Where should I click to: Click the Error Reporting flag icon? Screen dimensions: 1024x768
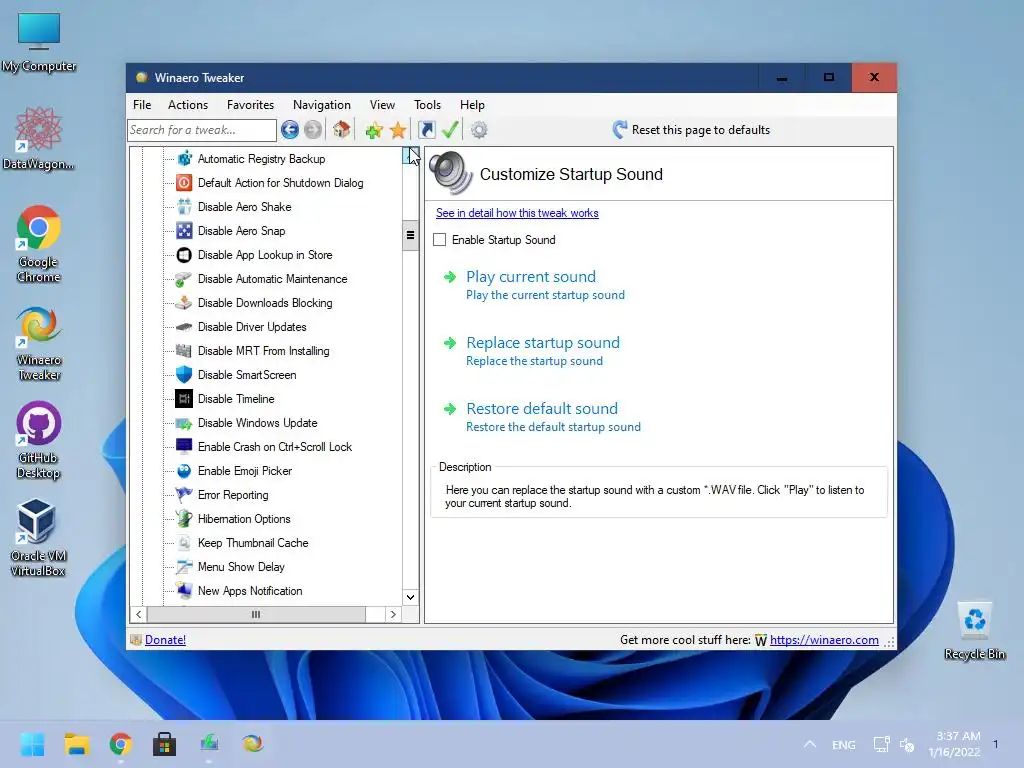click(184, 495)
